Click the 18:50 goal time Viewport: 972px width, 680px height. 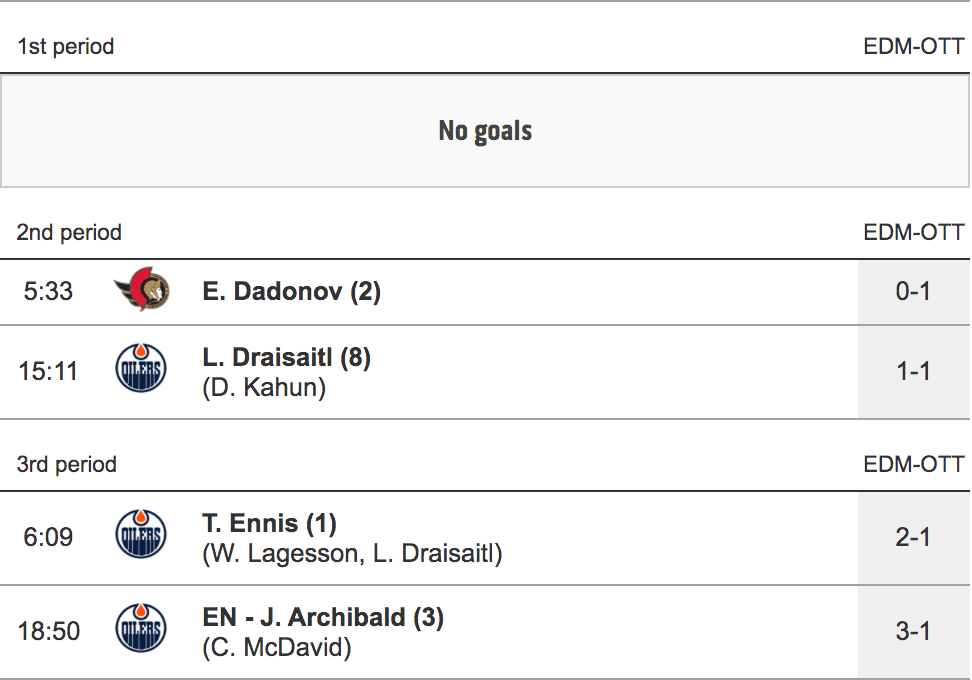coord(48,631)
